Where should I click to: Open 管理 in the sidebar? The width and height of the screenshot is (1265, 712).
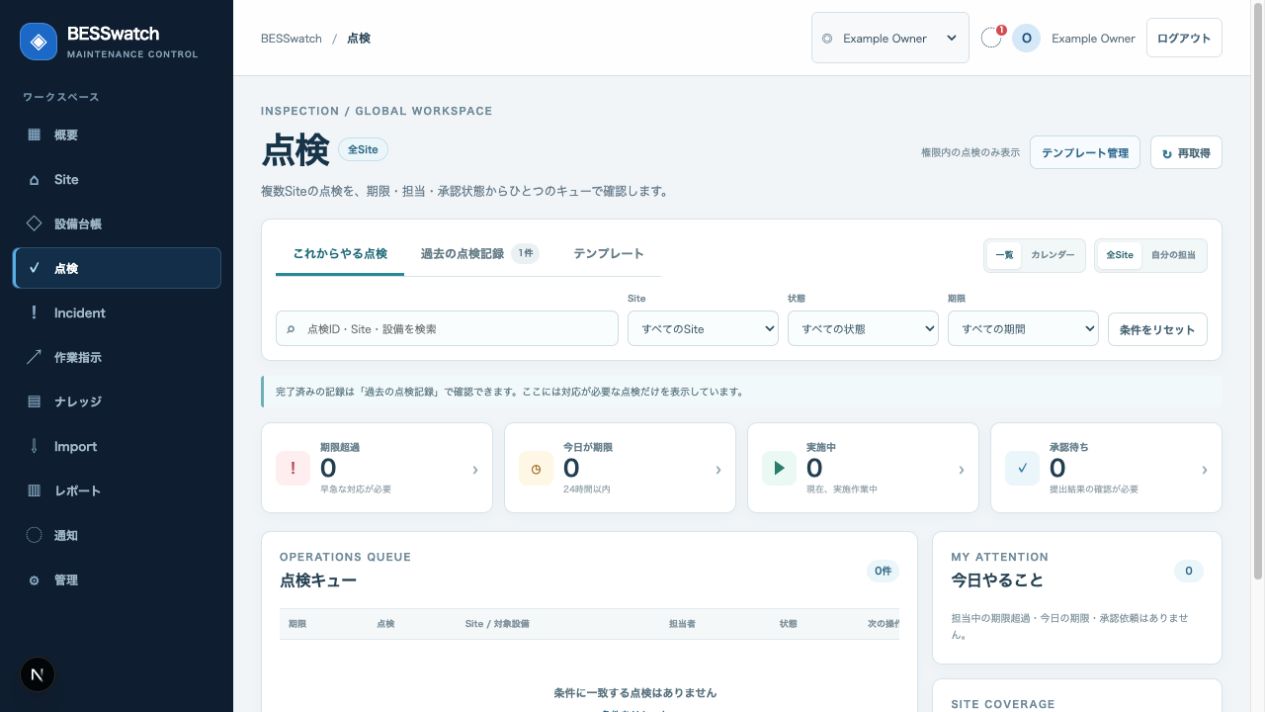click(117, 580)
